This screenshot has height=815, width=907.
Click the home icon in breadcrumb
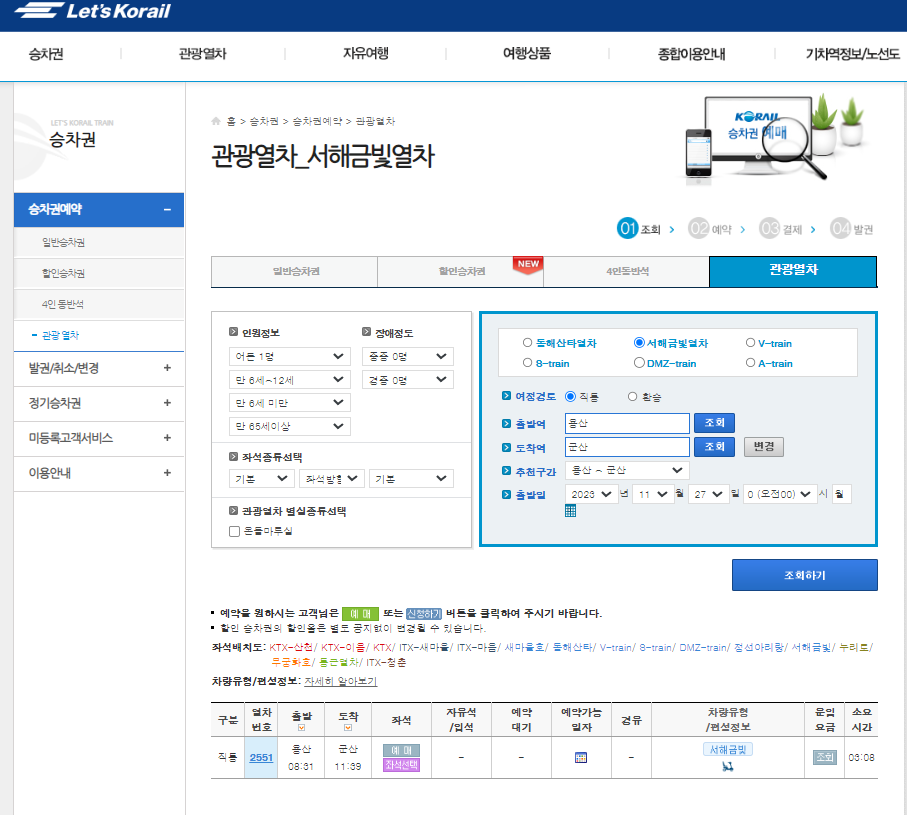[216, 121]
